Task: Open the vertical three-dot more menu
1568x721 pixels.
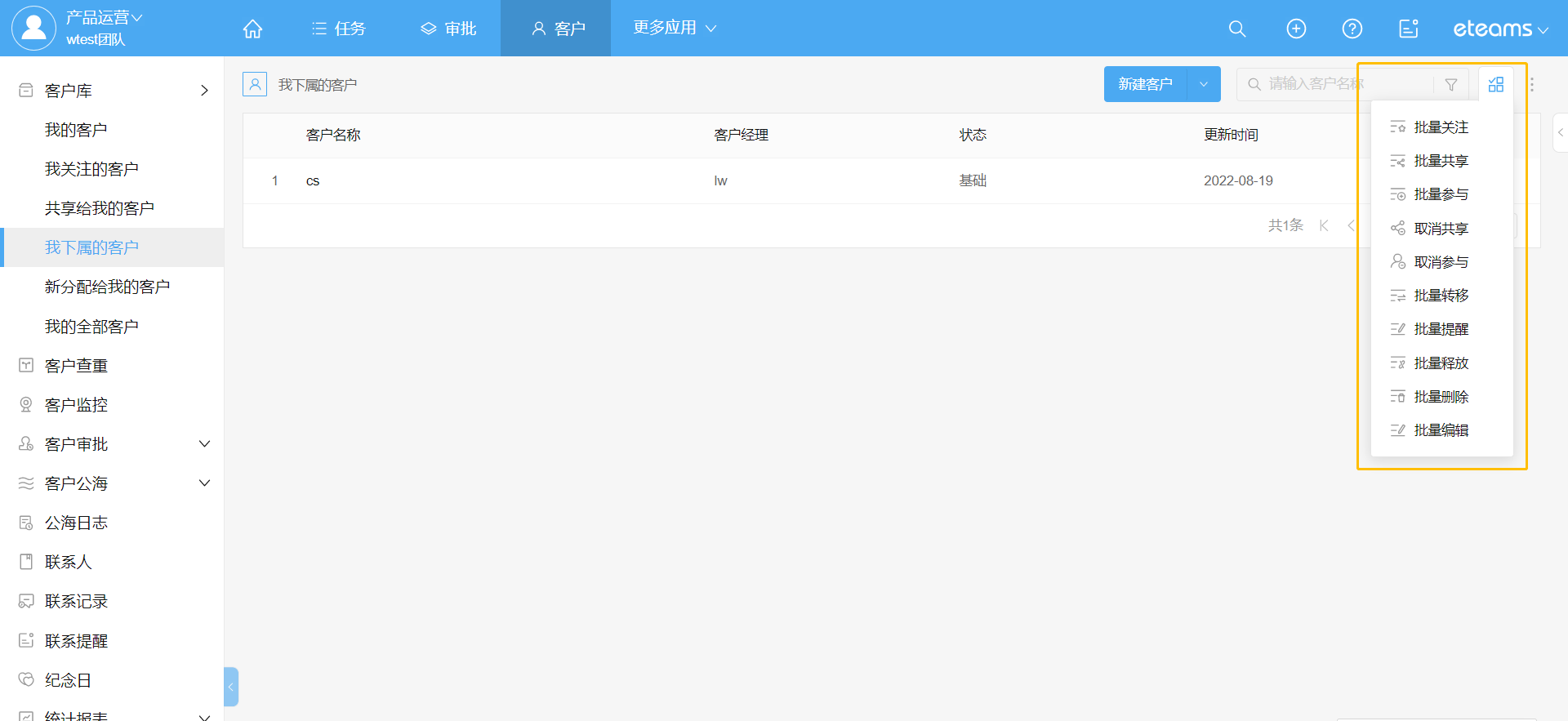Action: [1531, 84]
